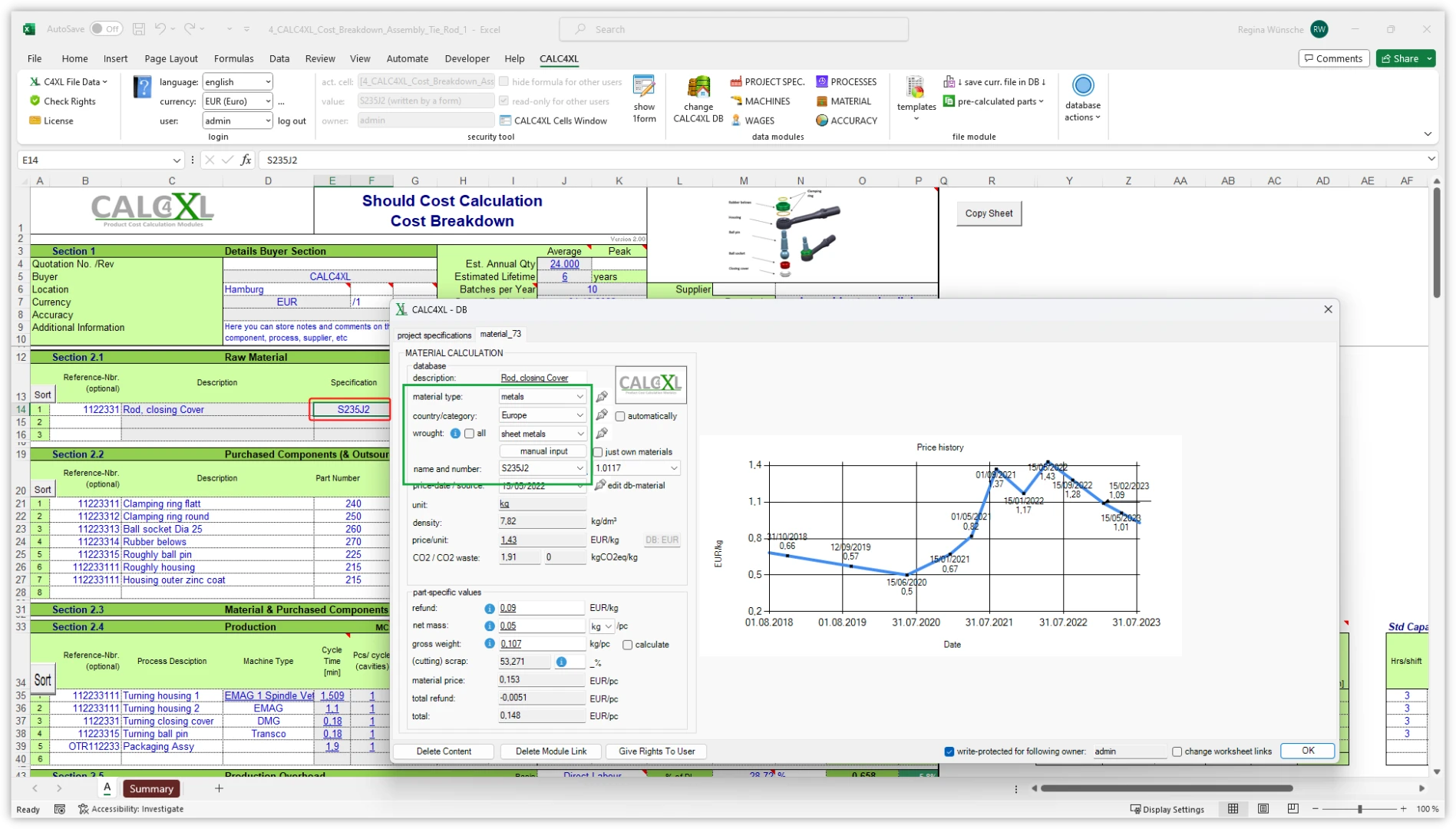Viewport: 1456px width, 829px height.
Task: Expand the country/category Europe dropdown
Action: (x=543, y=415)
